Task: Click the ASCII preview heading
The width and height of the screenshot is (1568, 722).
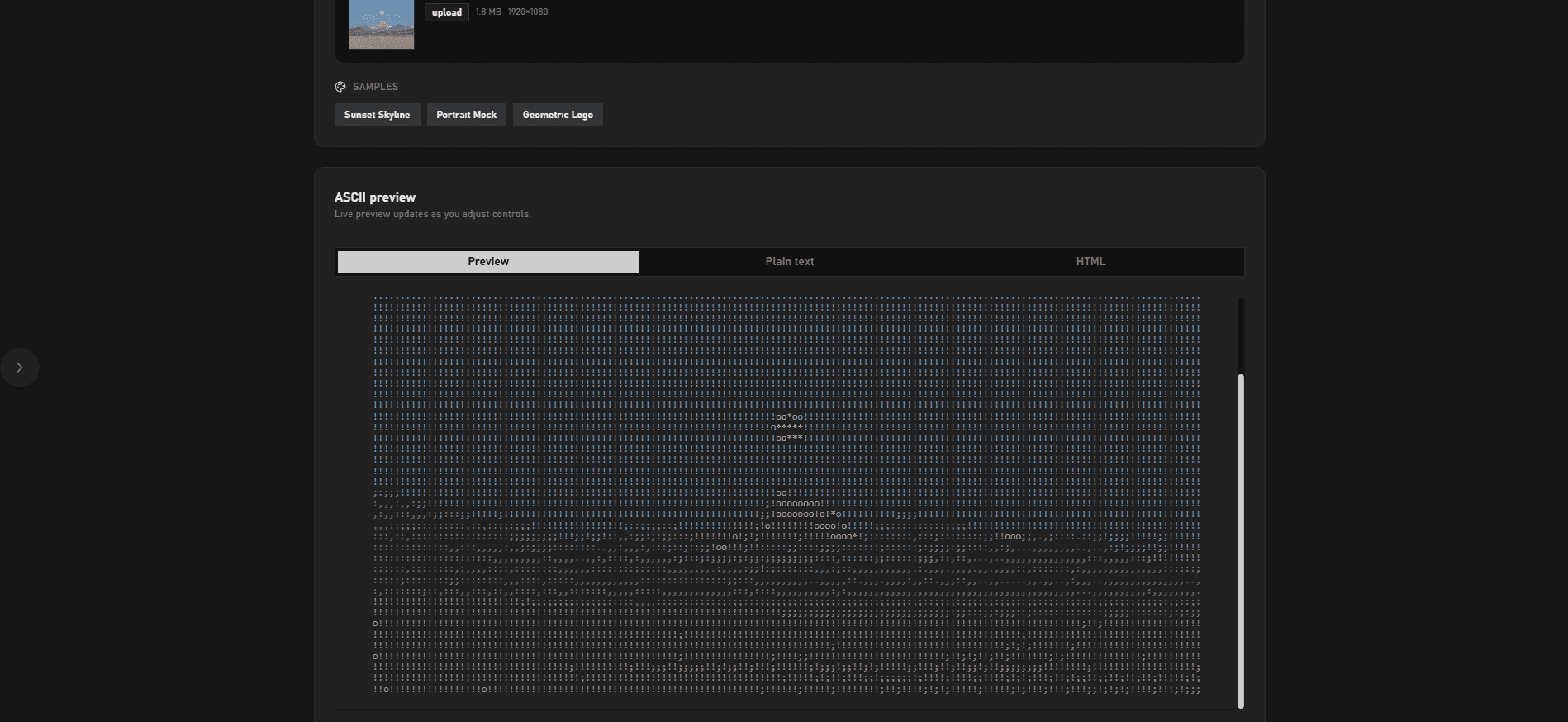Action: pos(375,197)
